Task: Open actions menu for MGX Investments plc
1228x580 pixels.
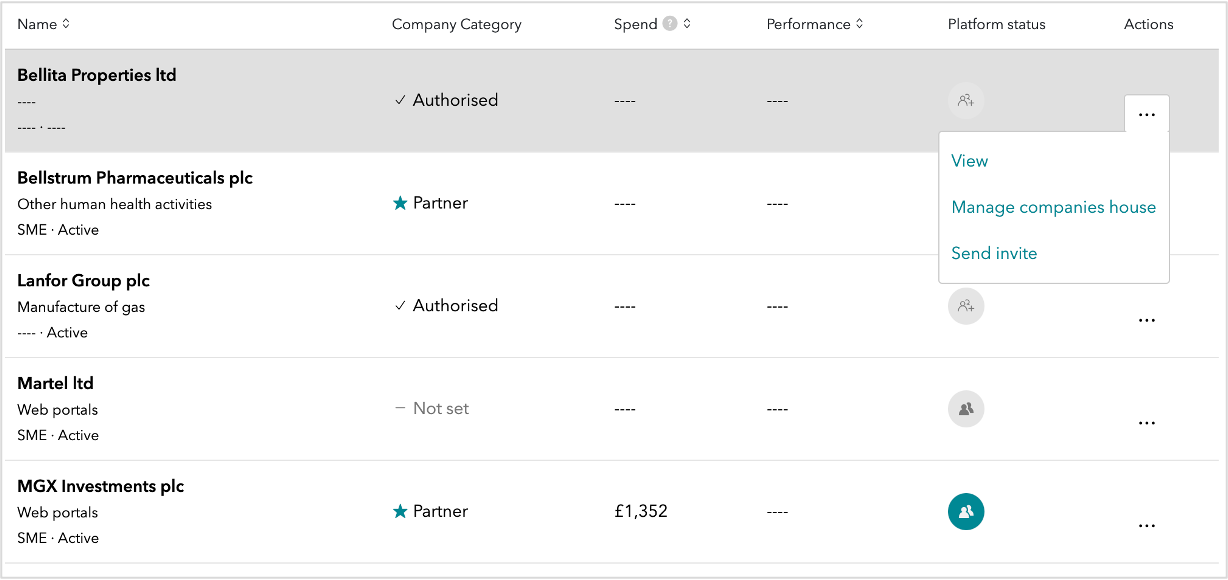Action: (1147, 526)
